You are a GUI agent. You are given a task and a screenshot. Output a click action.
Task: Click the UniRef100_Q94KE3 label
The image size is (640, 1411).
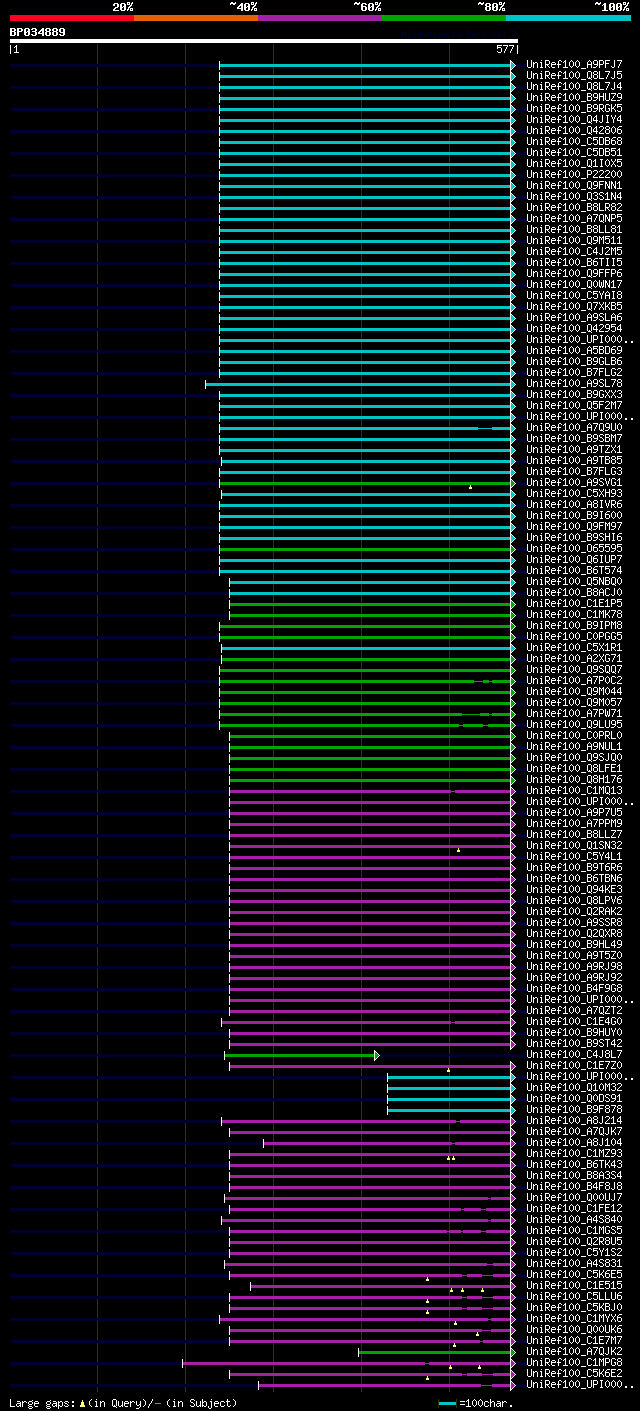pos(574,889)
